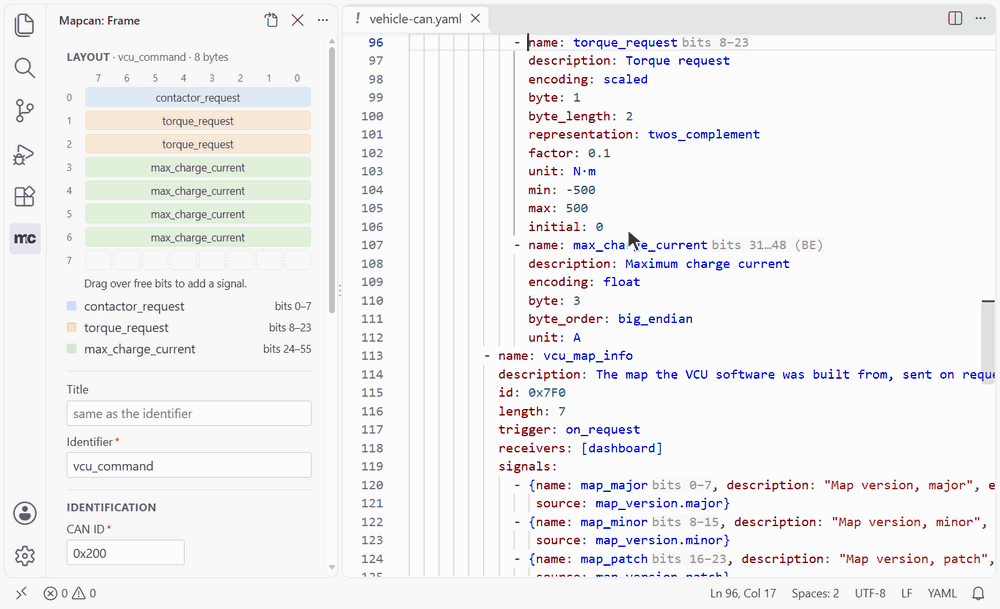The height and width of the screenshot is (609, 1000).
Task: Select contactor_request row in byte 0
Action: tap(198, 98)
